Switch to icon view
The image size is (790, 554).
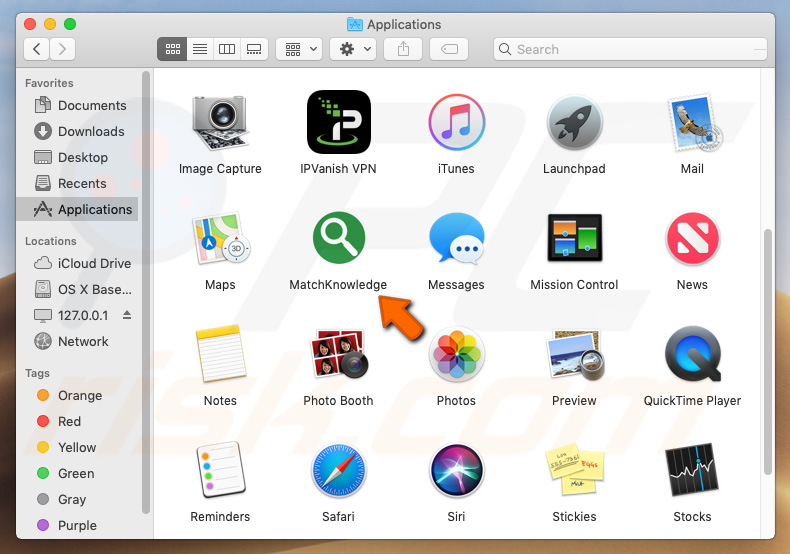(172, 49)
